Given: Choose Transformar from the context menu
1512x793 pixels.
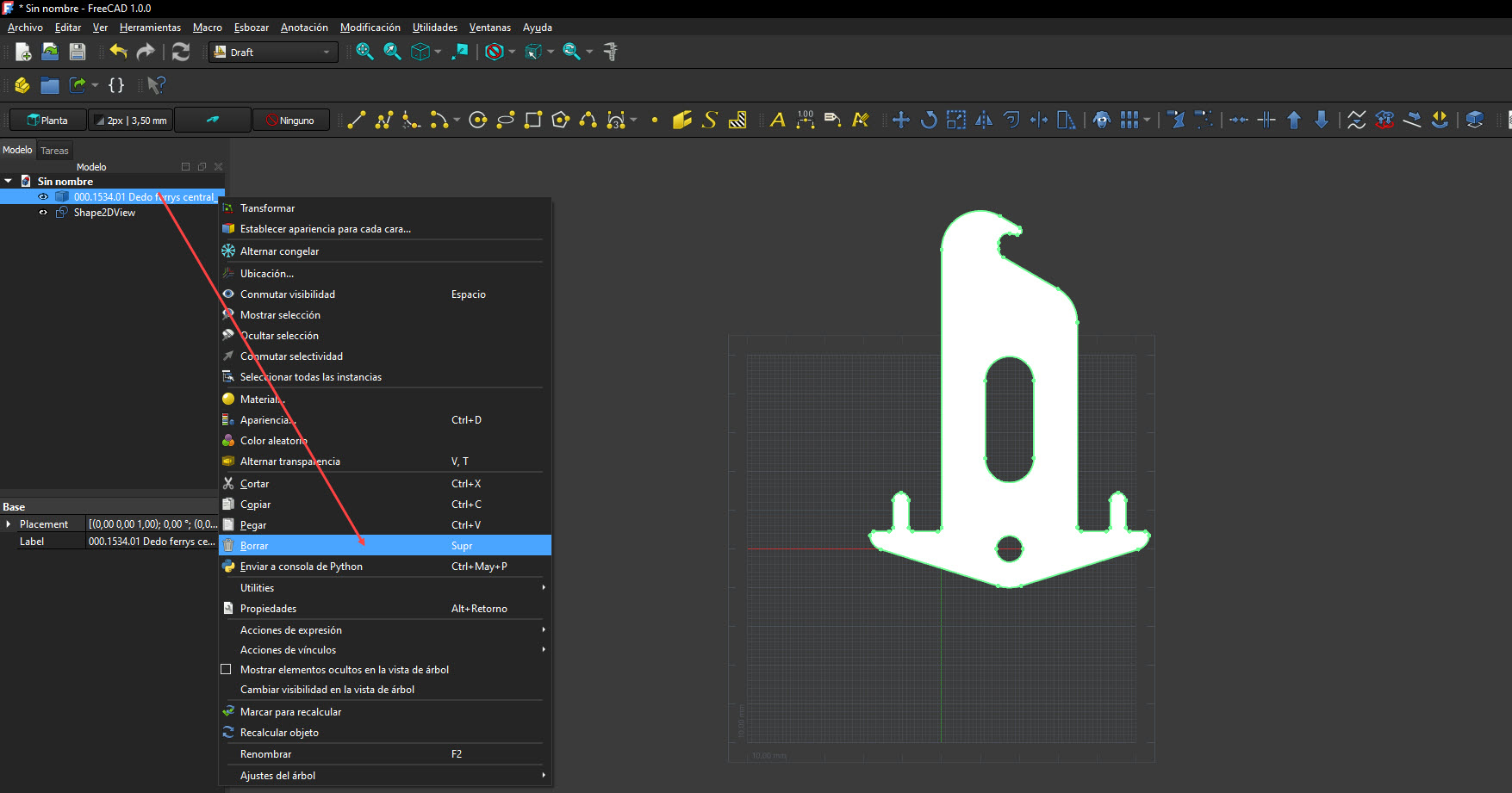Looking at the screenshot, I should [x=385, y=208].
